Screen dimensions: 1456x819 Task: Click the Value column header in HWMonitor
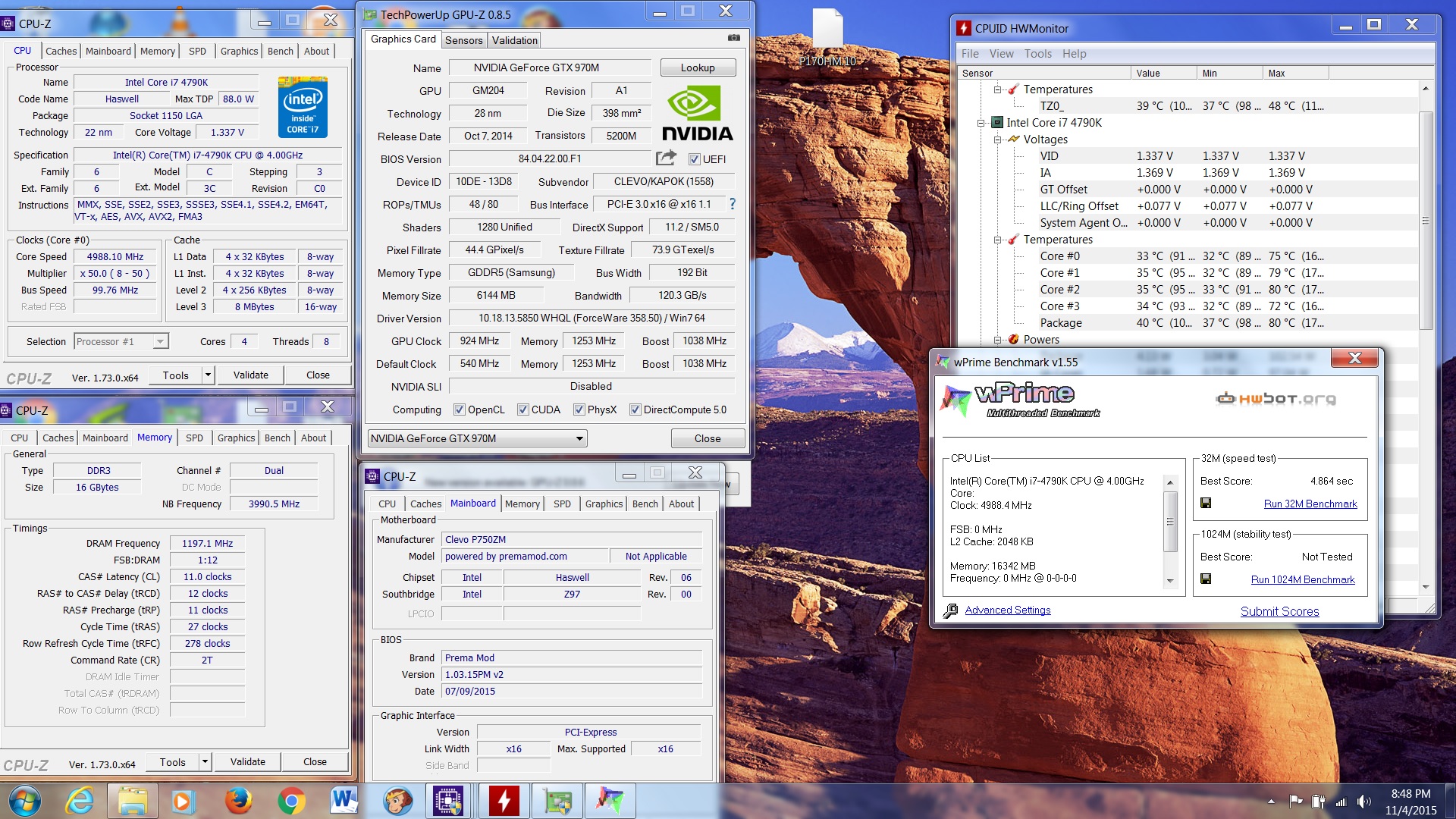point(1164,73)
